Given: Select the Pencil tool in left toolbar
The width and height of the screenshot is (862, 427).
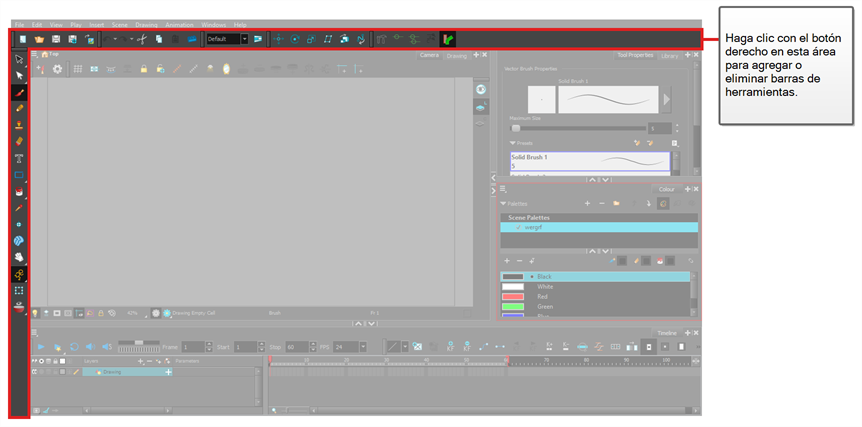Looking at the screenshot, I should point(19,108).
